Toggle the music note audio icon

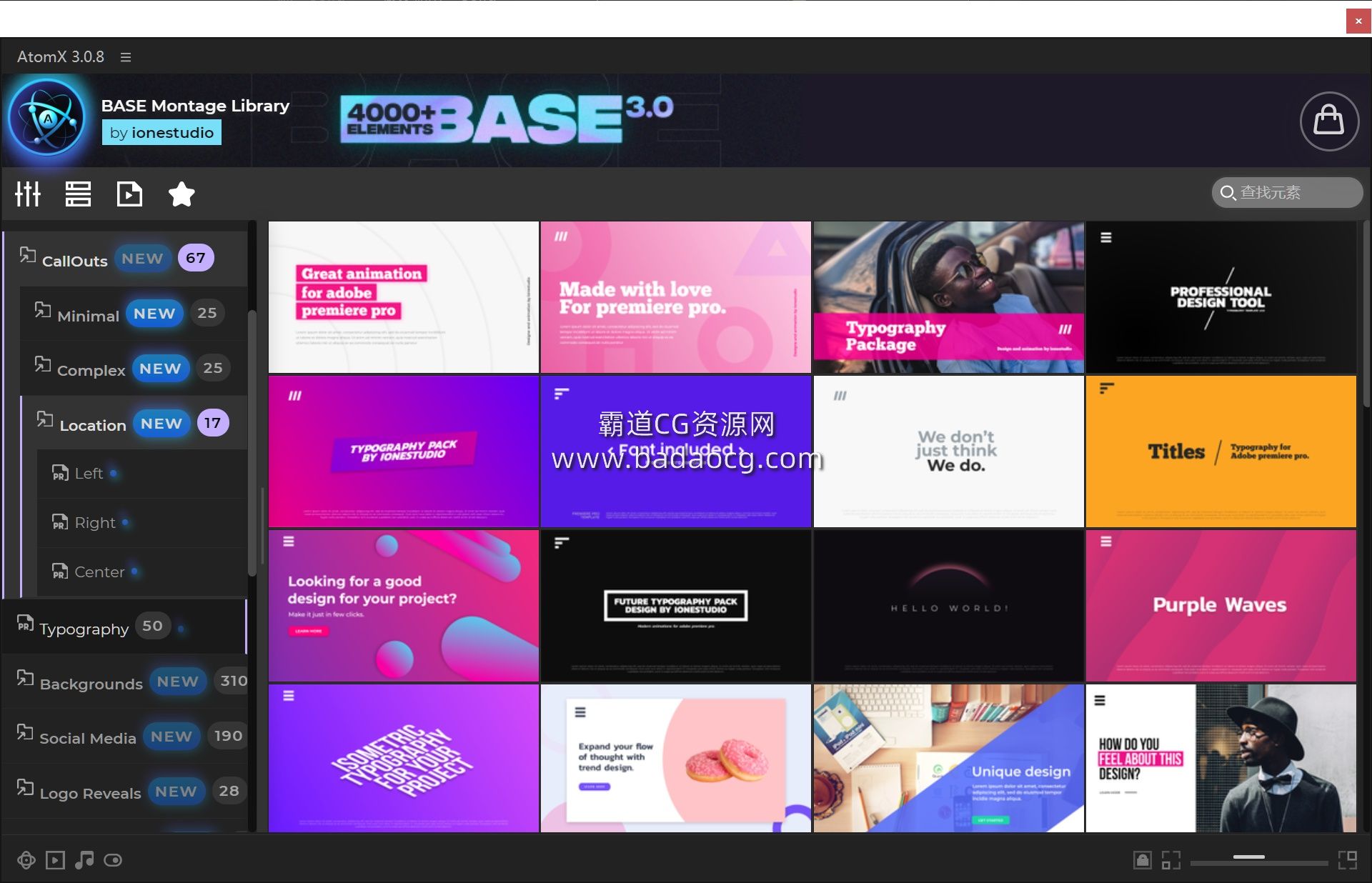(84, 860)
